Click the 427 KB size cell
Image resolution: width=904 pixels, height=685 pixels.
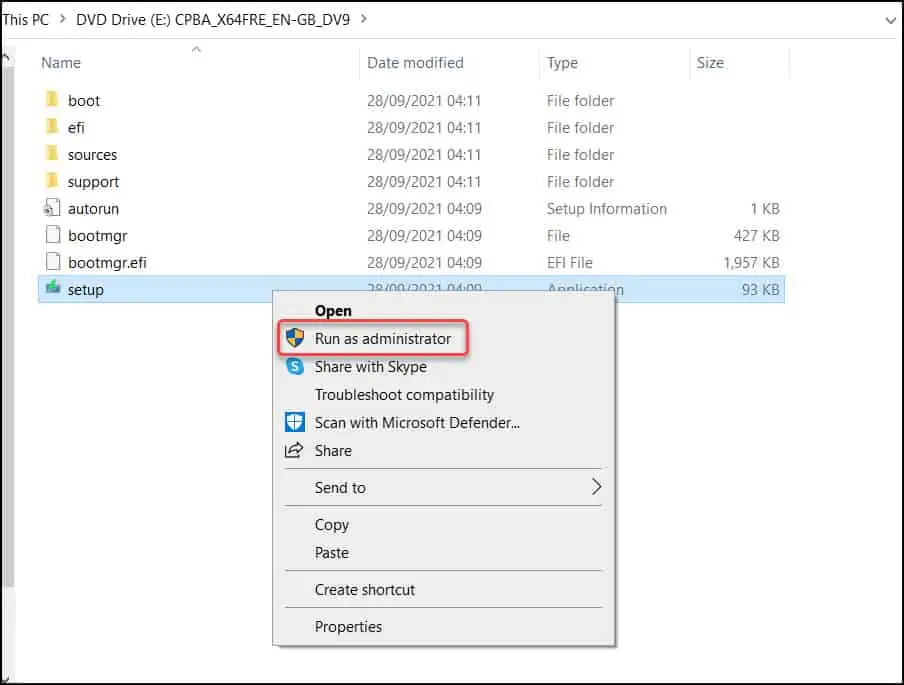click(756, 236)
